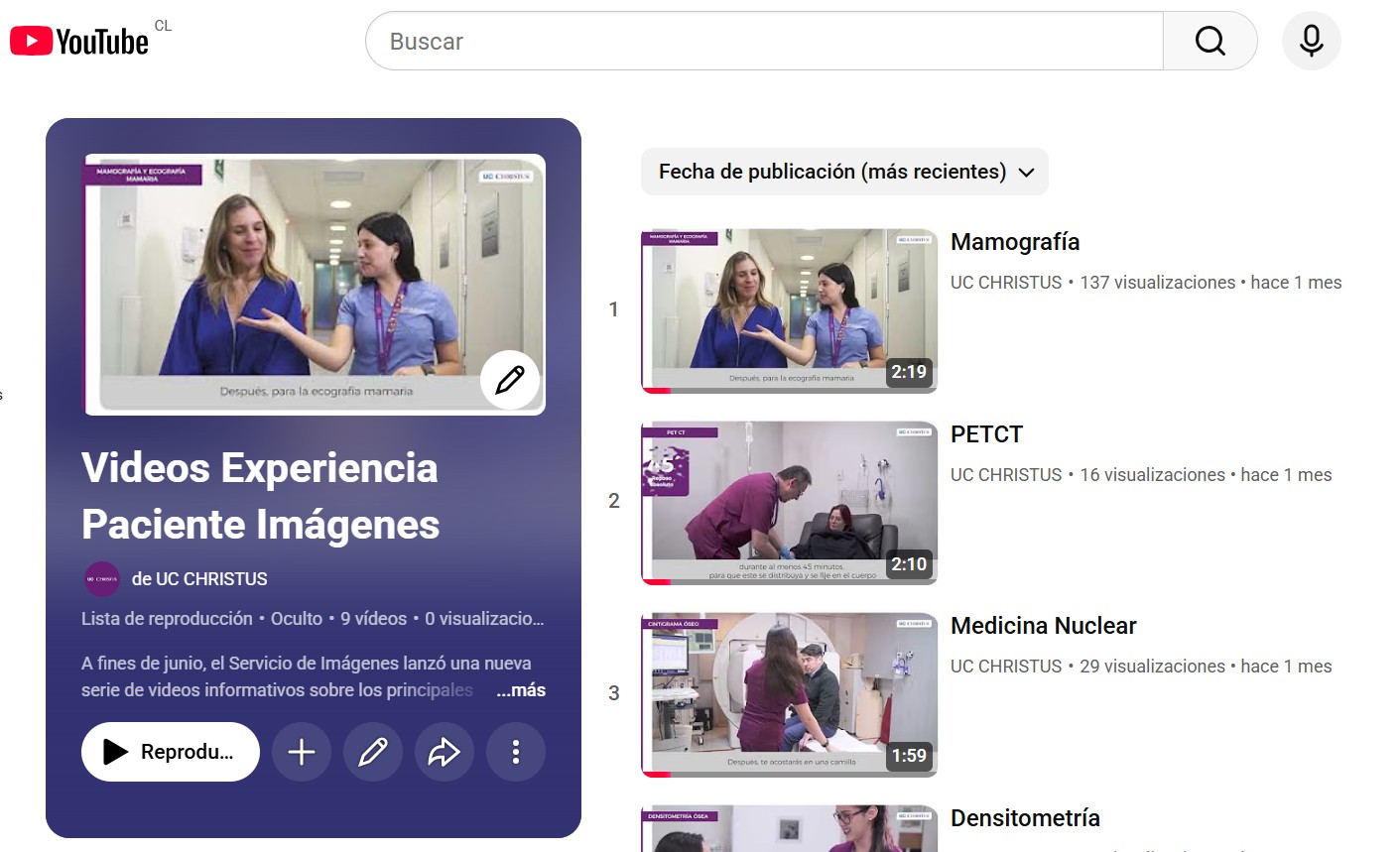Add videos with the plus icon
The height and width of the screenshot is (852, 1400).
pyautogui.click(x=302, y=752)
